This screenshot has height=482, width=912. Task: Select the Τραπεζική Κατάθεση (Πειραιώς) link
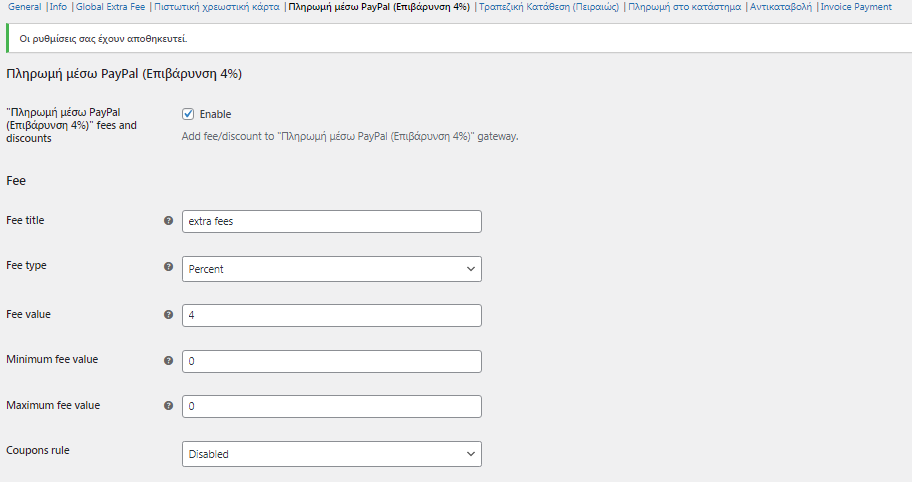[x=549, y=7]
